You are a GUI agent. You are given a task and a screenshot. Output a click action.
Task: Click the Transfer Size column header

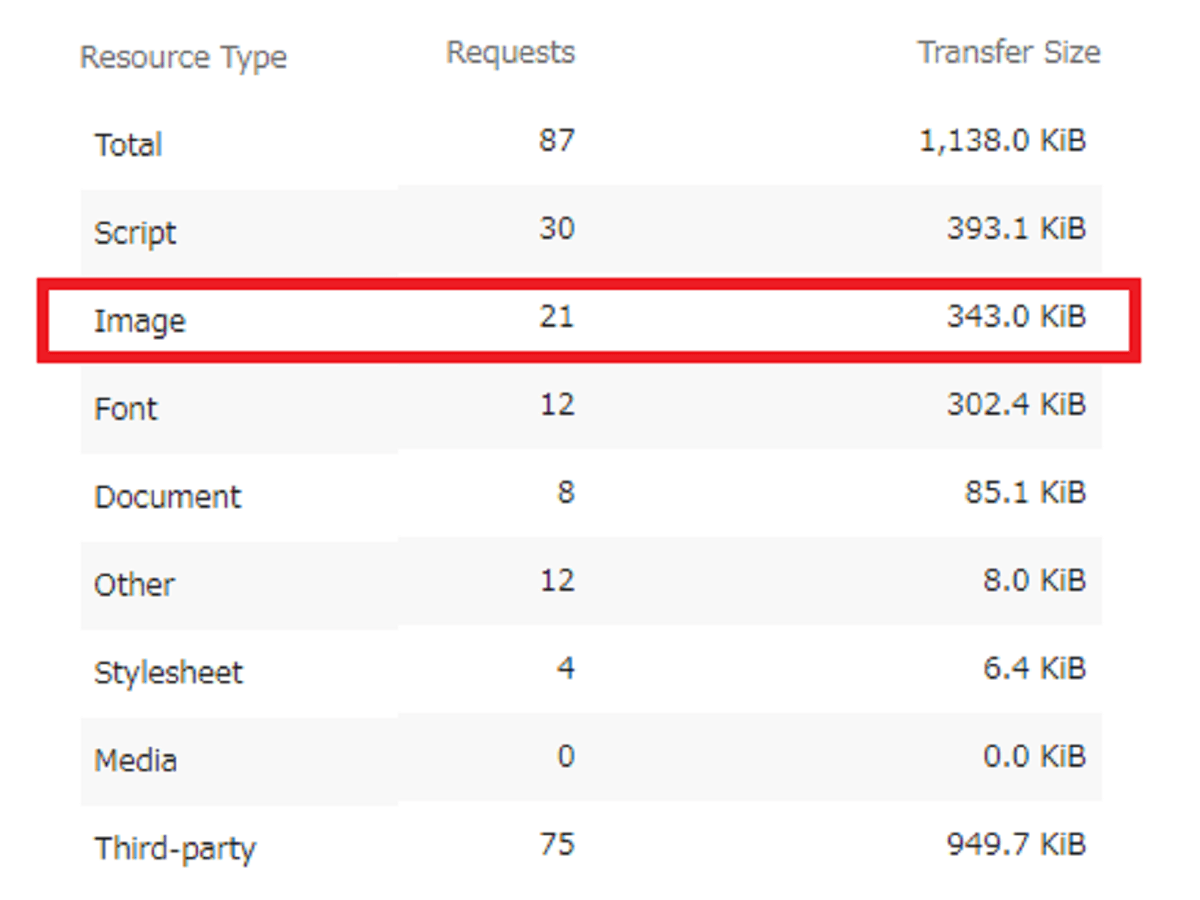click(x=1009, y=53)
